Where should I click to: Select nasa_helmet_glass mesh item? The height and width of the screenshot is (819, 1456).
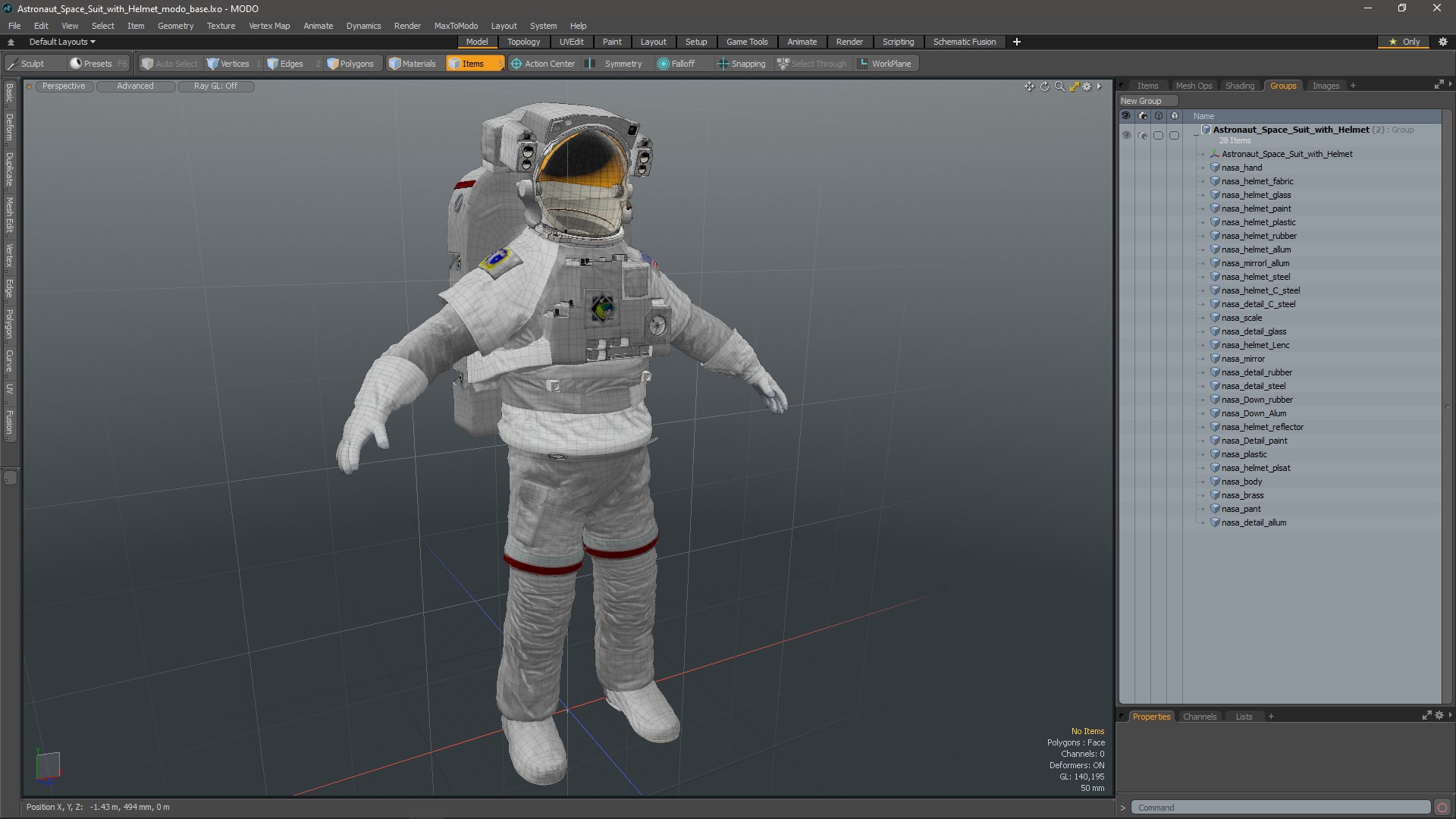1256,195
